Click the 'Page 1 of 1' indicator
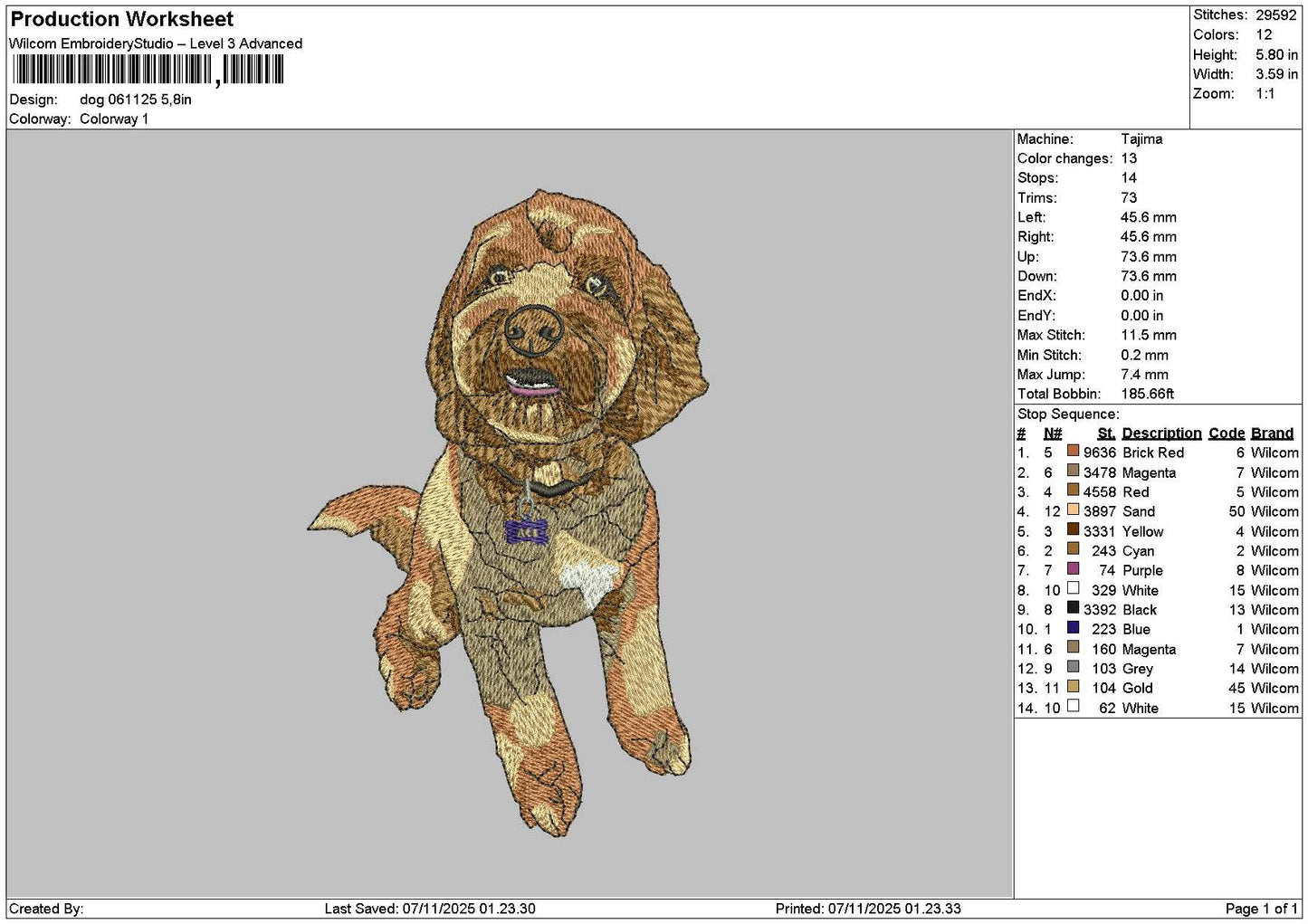This screenshot has height=924, width=1308. pos(1261,909)
